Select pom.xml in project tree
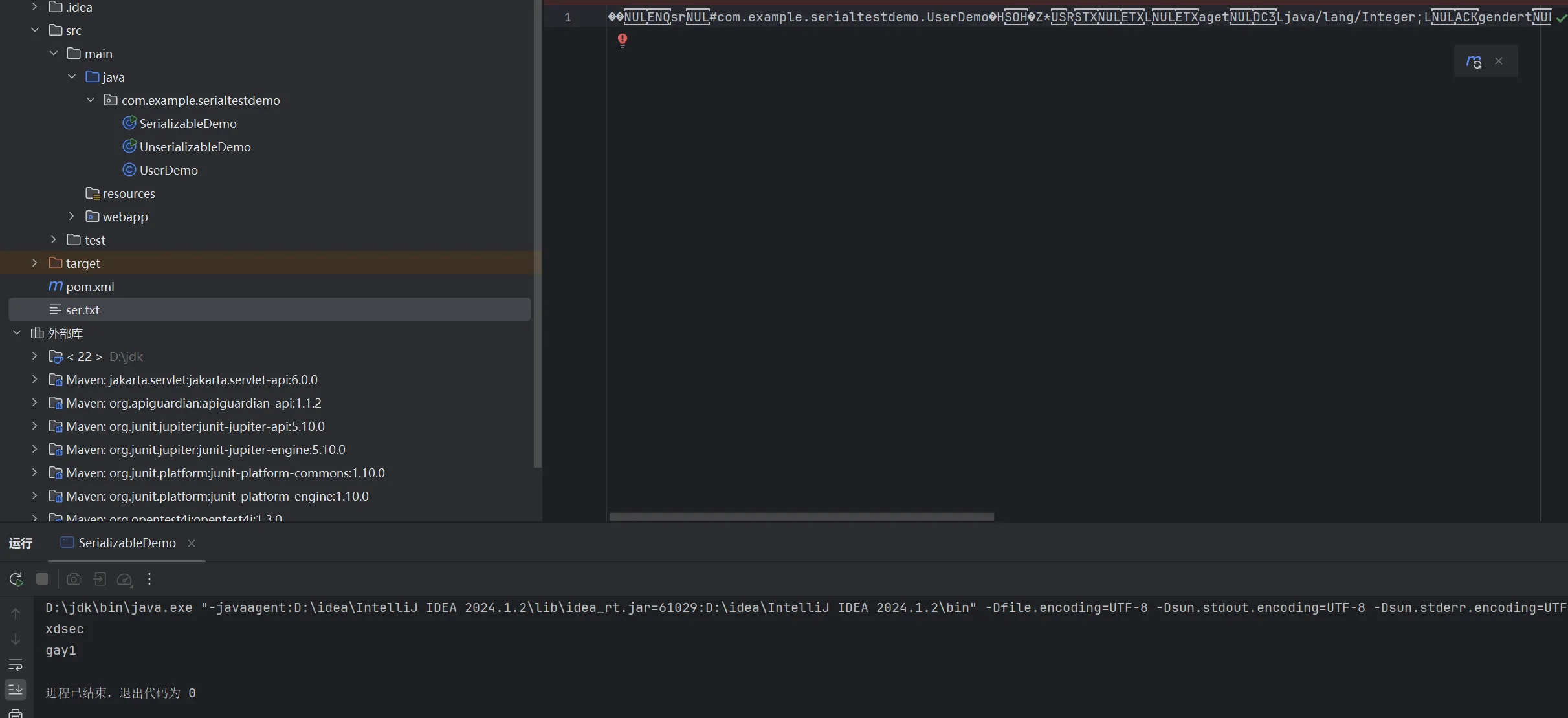Image resolution: width=1568 pixels, height=718 pixels. coord(90,287)
